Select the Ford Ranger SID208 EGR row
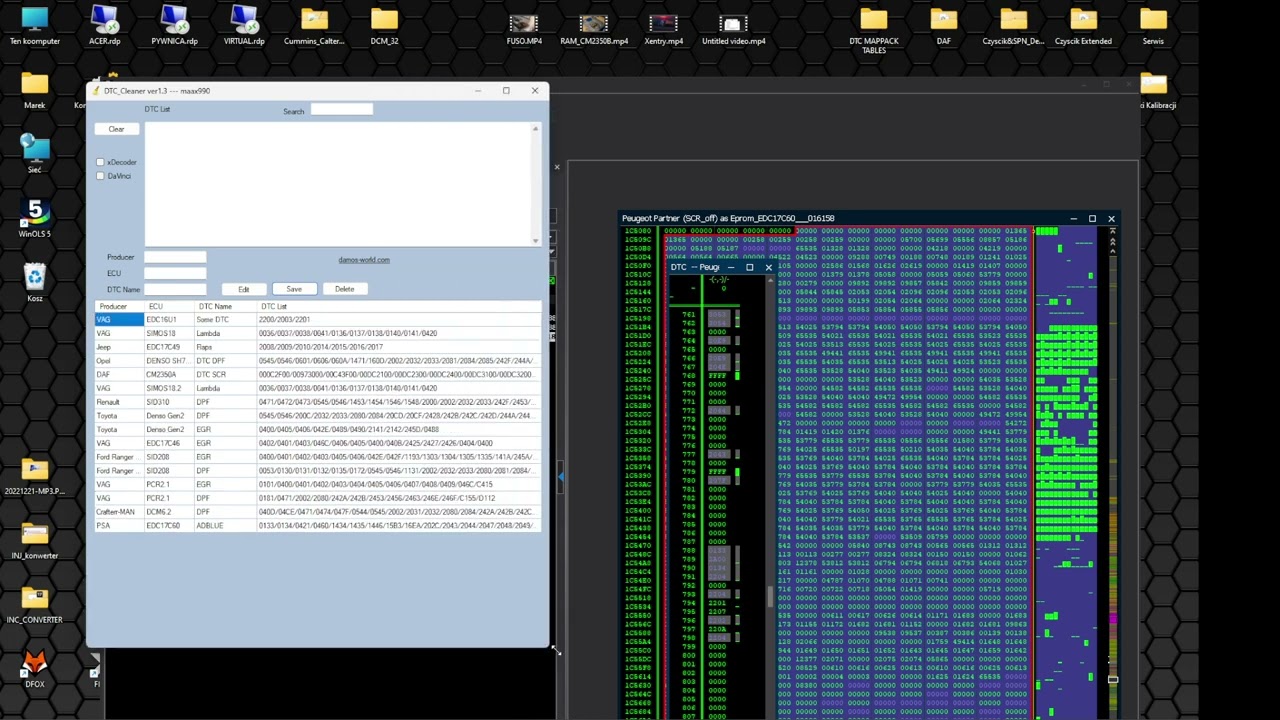 318,457
